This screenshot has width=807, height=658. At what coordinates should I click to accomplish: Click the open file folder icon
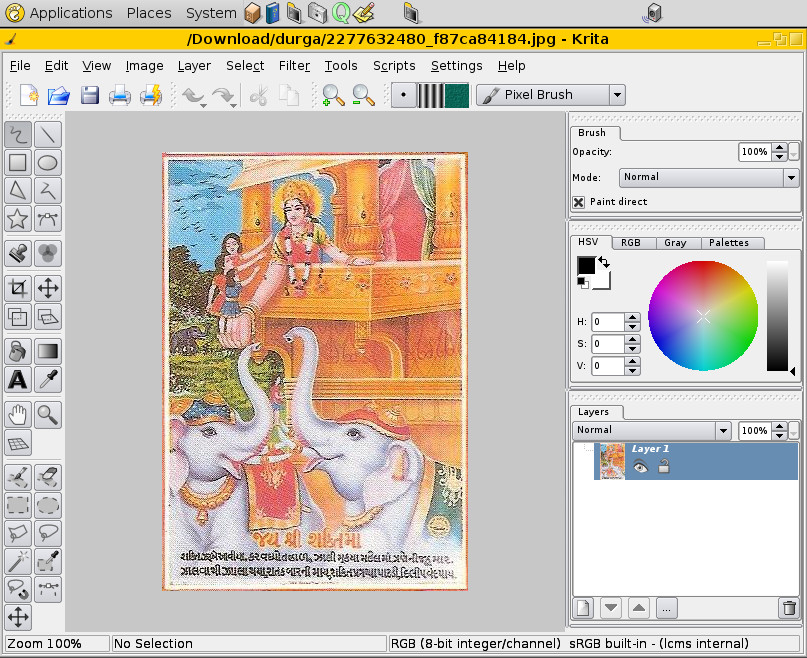click(59, 95)
